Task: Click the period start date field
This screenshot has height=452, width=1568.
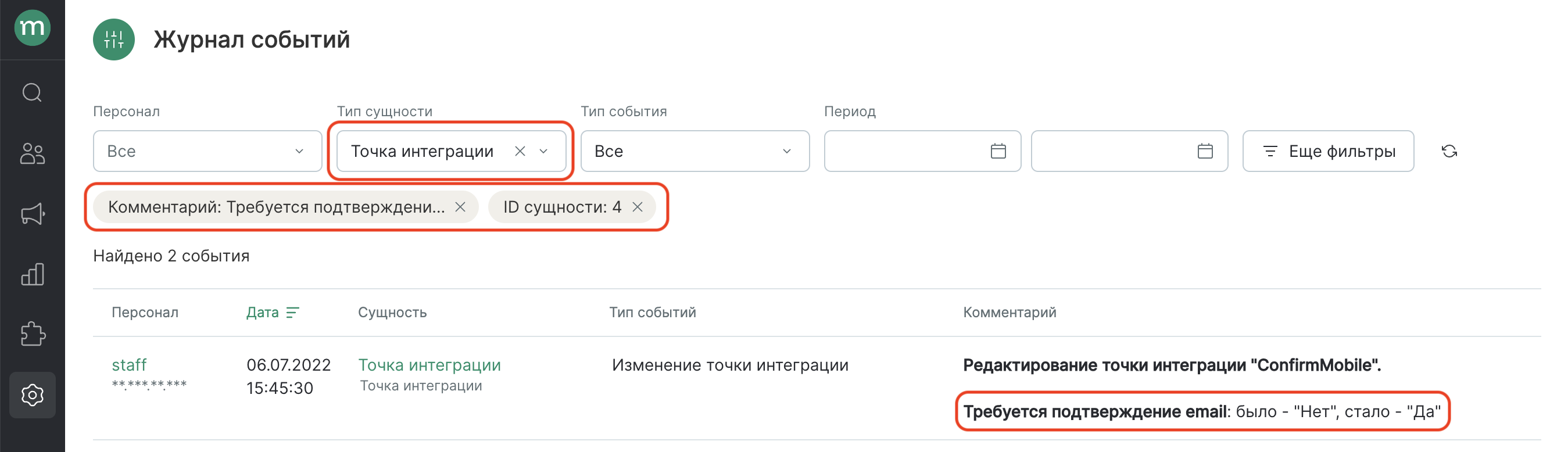Action: coord(922,151)
